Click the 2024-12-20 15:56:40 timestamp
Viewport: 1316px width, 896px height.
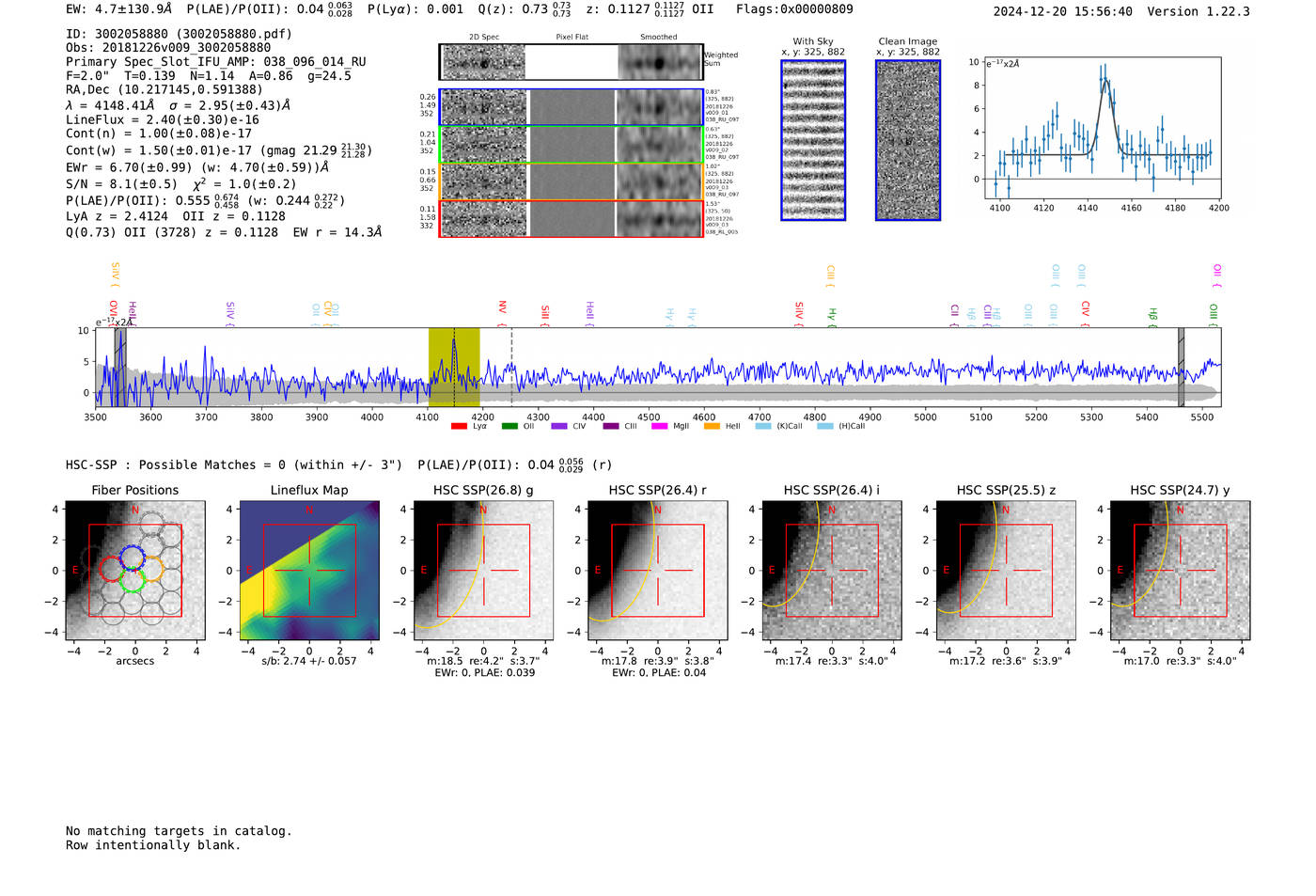[1062, 11]
